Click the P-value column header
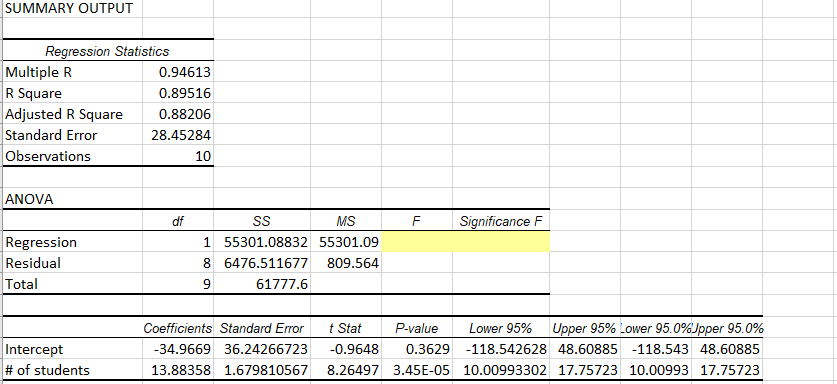Screen dimensions: 837x384 [416, 328]
